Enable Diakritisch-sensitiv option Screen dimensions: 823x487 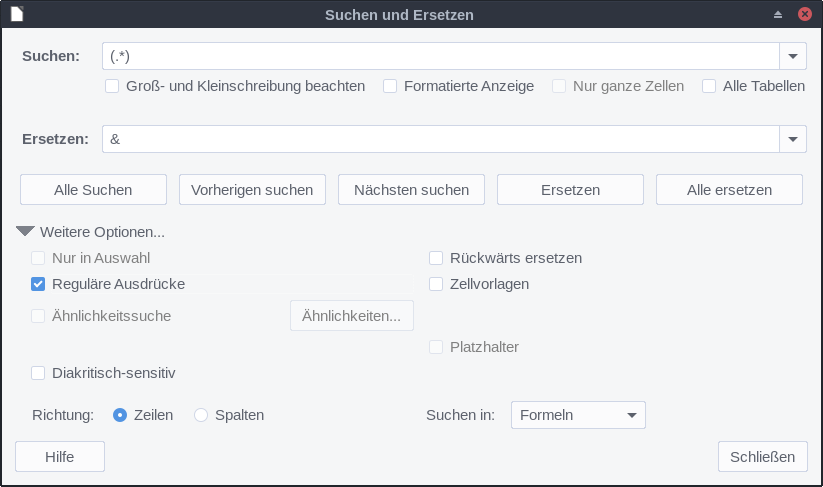(x=39, y=373)
